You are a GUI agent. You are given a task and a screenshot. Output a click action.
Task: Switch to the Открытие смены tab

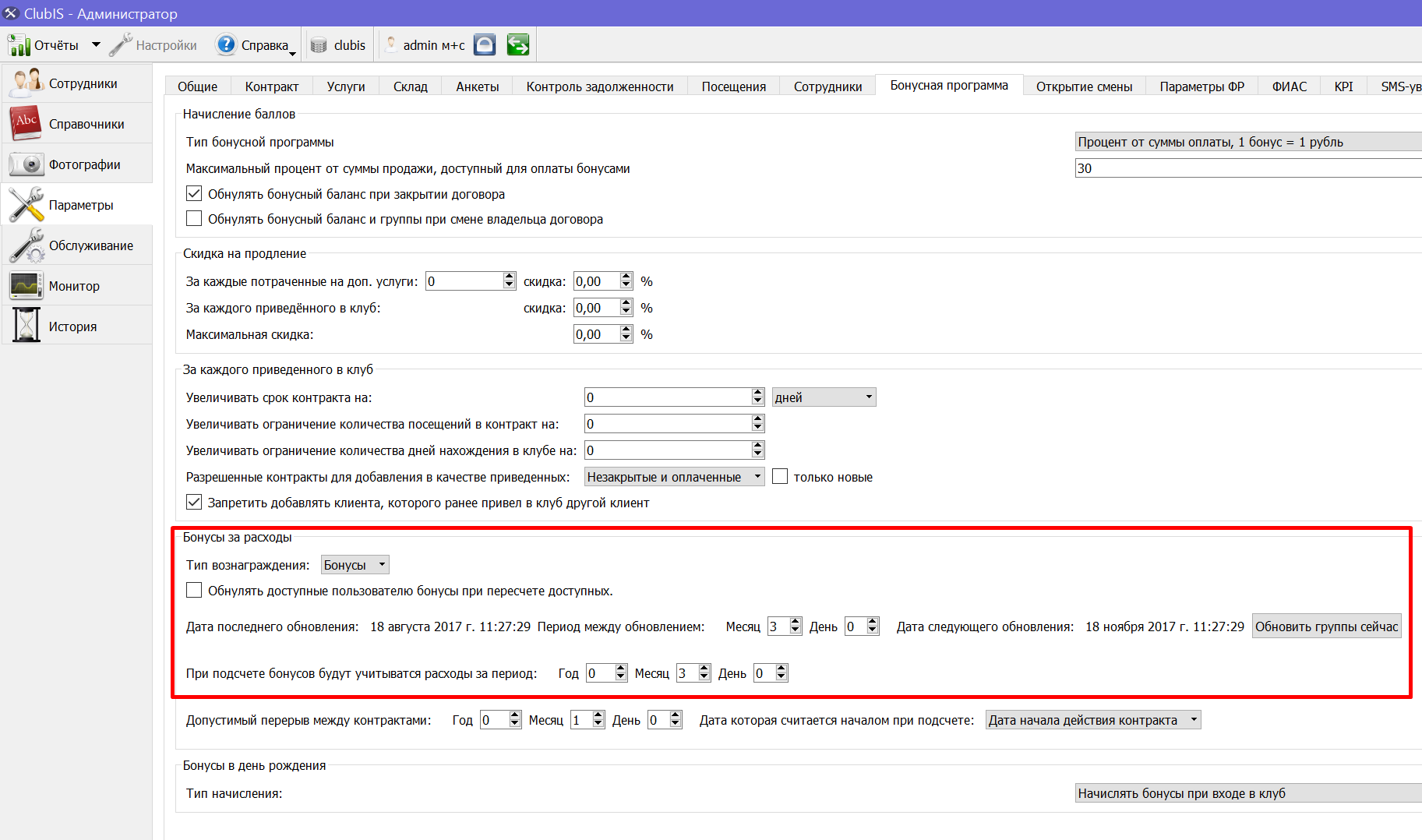[x=1084, y=86]
